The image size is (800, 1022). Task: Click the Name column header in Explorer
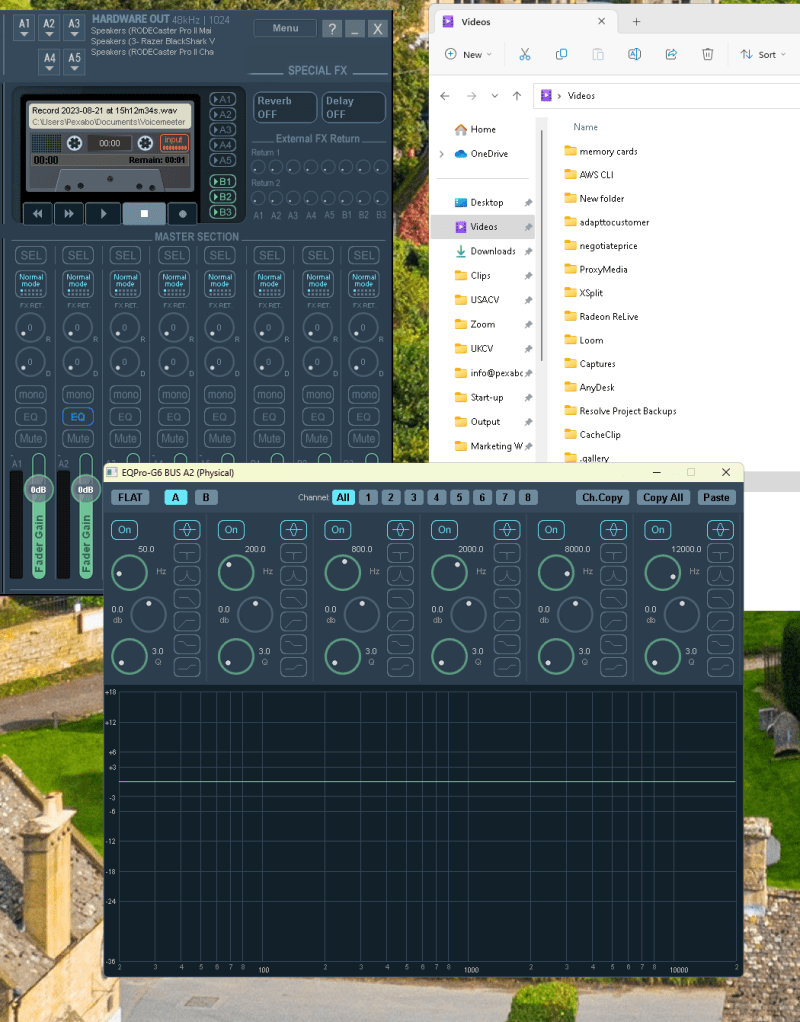point(585,127)
